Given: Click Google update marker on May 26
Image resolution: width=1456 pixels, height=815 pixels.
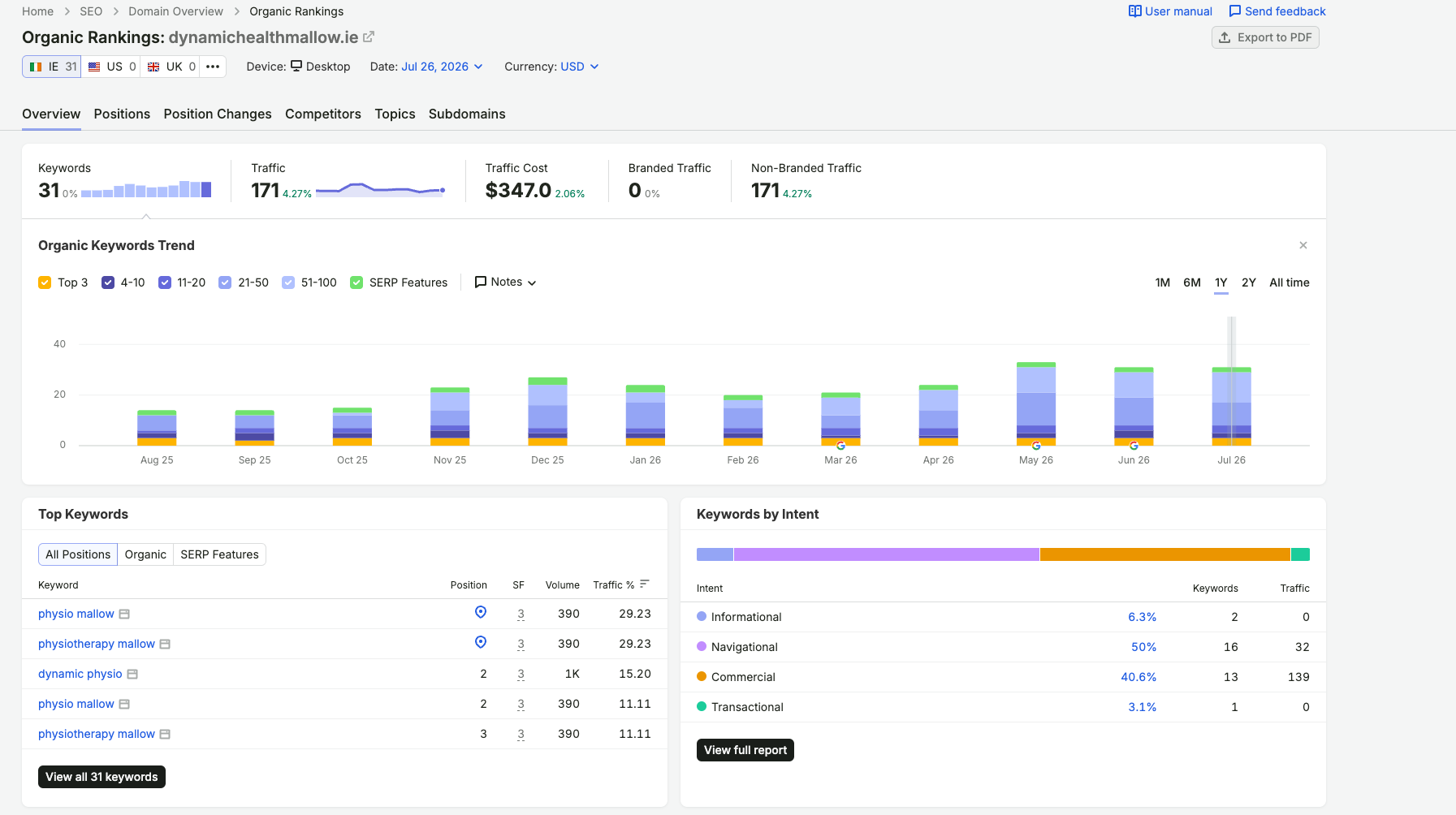Looking at the screenshot, I should coord(1036,446).
